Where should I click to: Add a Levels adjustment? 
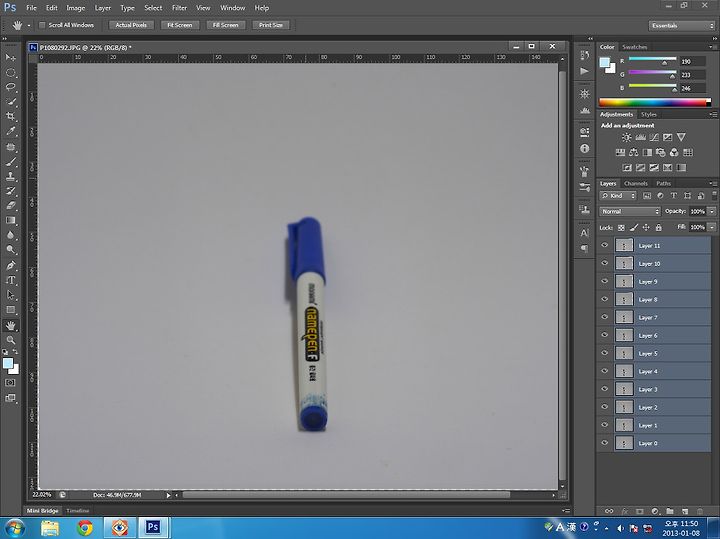click(x=640, y=137)
